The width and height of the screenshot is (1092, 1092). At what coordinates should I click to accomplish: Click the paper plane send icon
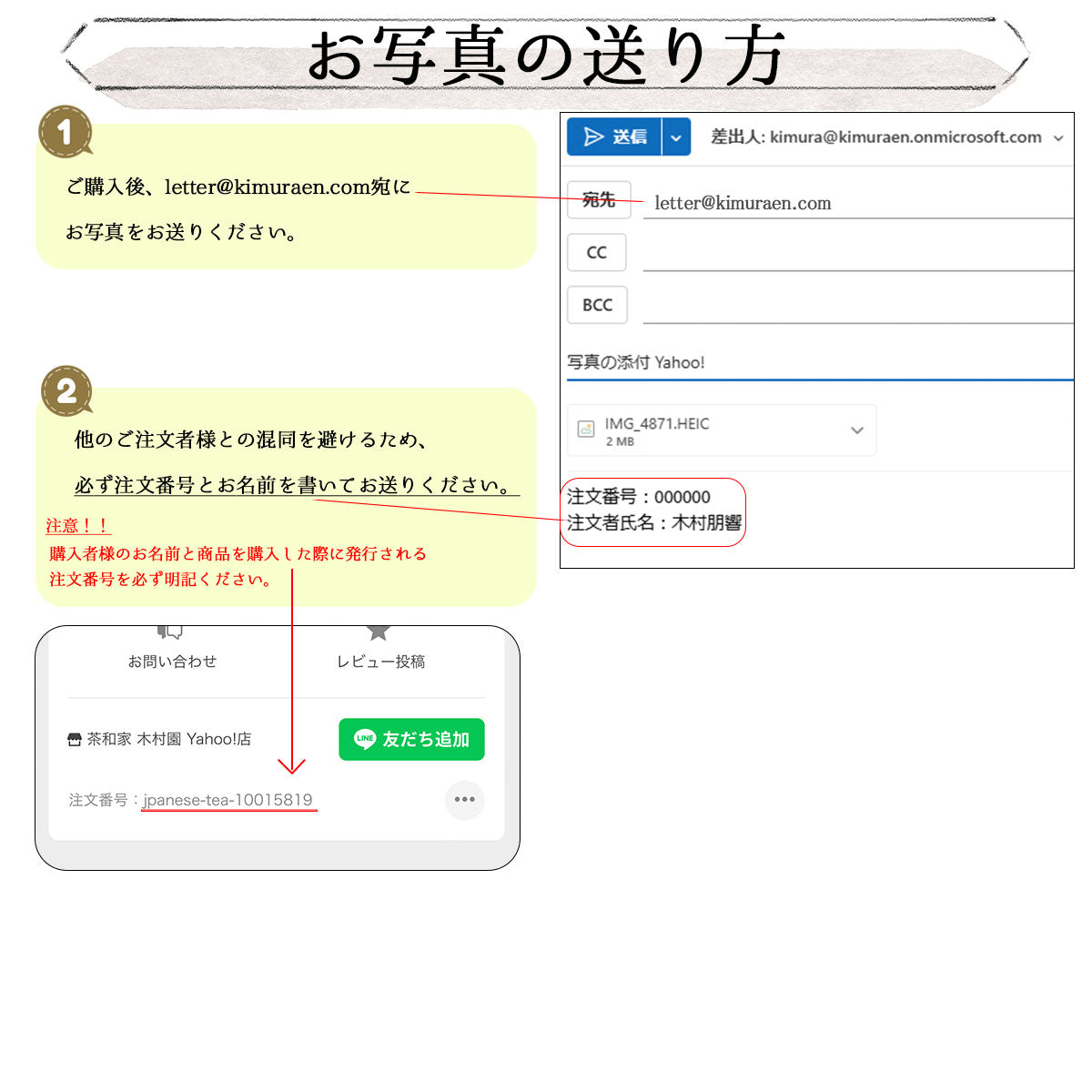(593, 137)
